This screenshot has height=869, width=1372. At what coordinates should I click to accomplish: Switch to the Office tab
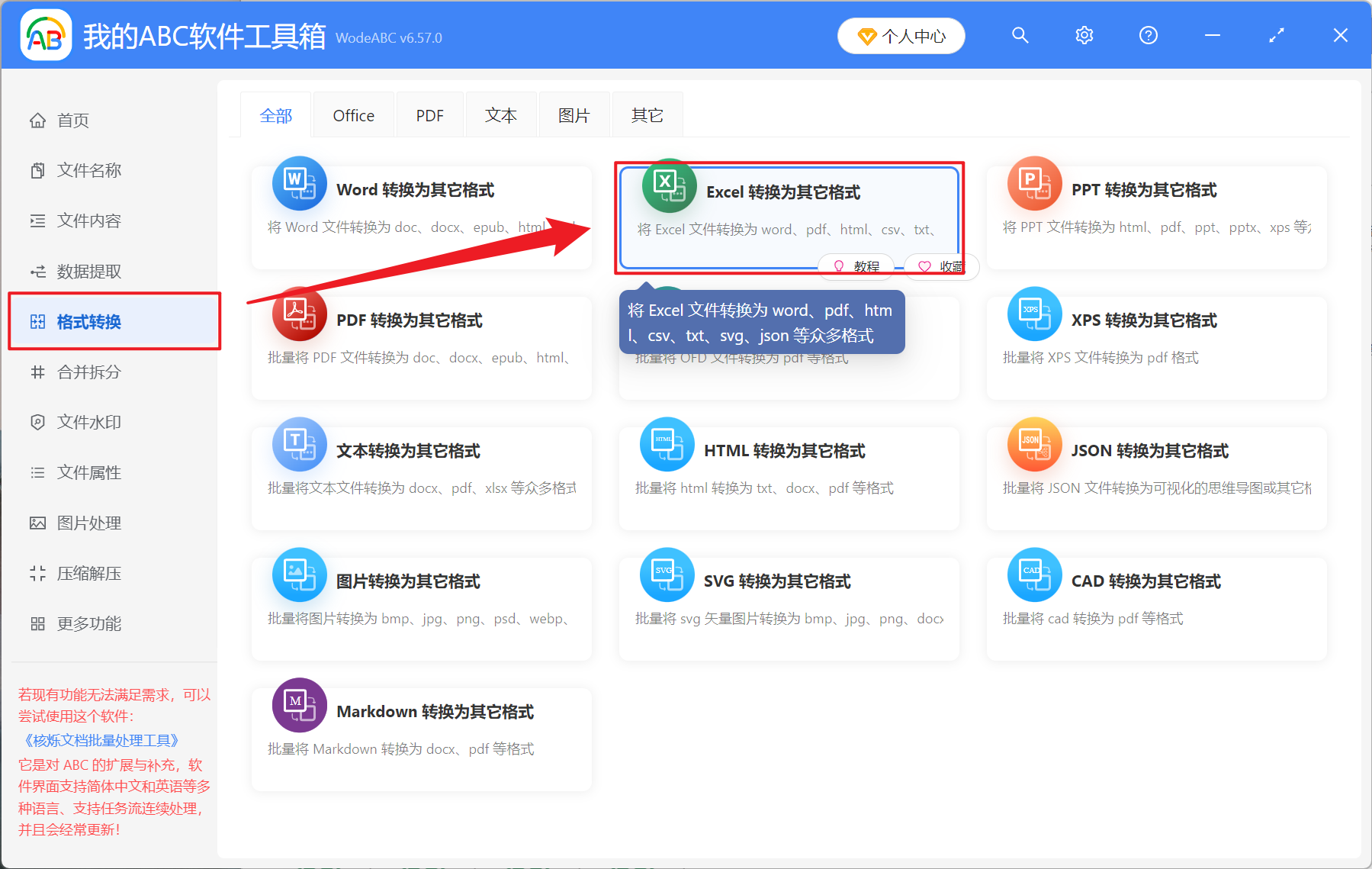coord(353,114)
